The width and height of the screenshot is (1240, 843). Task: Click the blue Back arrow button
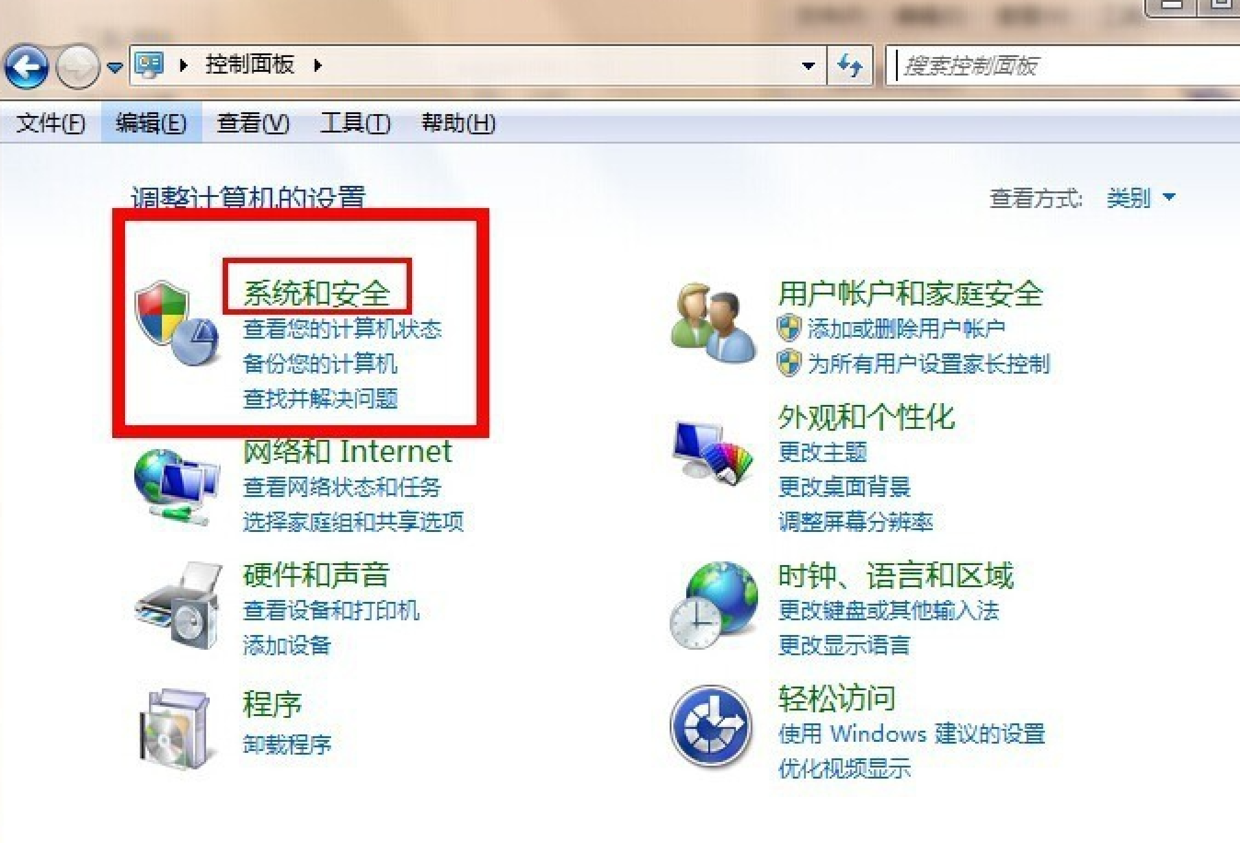pos(26,67)
